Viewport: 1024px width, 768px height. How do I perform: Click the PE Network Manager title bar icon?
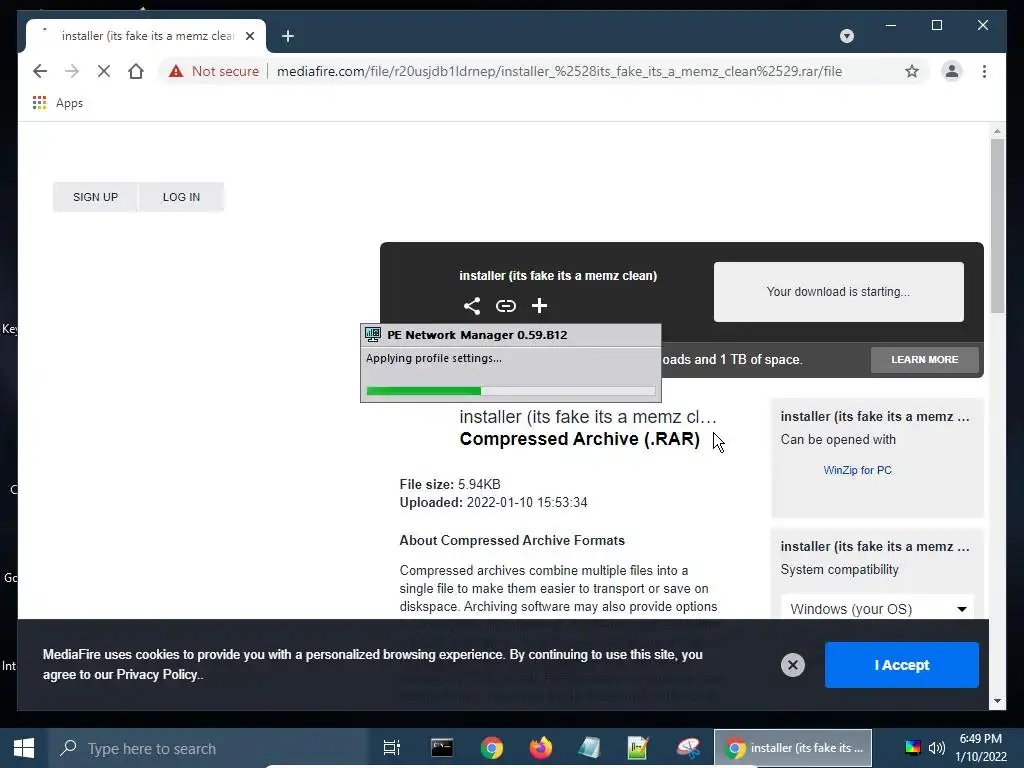(373, 335)
